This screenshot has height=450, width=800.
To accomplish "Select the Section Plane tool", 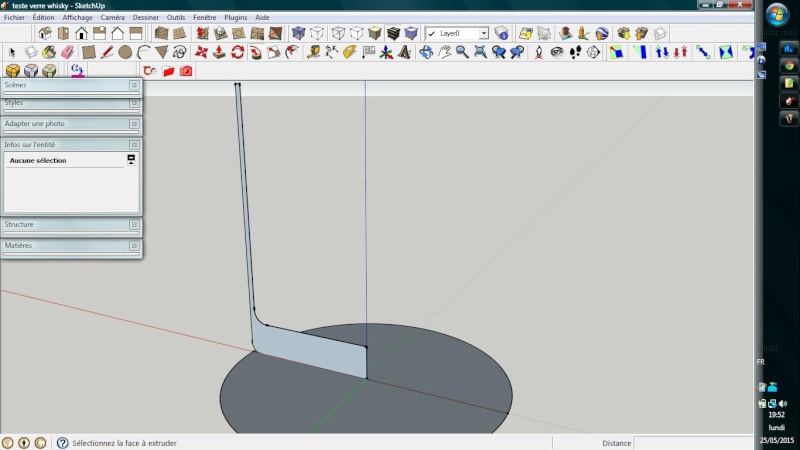I will (x=593, y=52).
